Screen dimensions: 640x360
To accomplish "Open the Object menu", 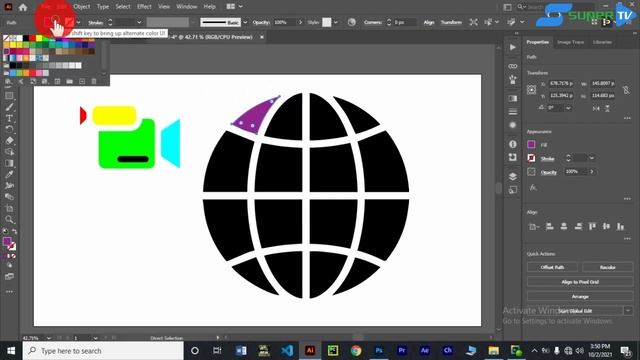I will point(82,7).
